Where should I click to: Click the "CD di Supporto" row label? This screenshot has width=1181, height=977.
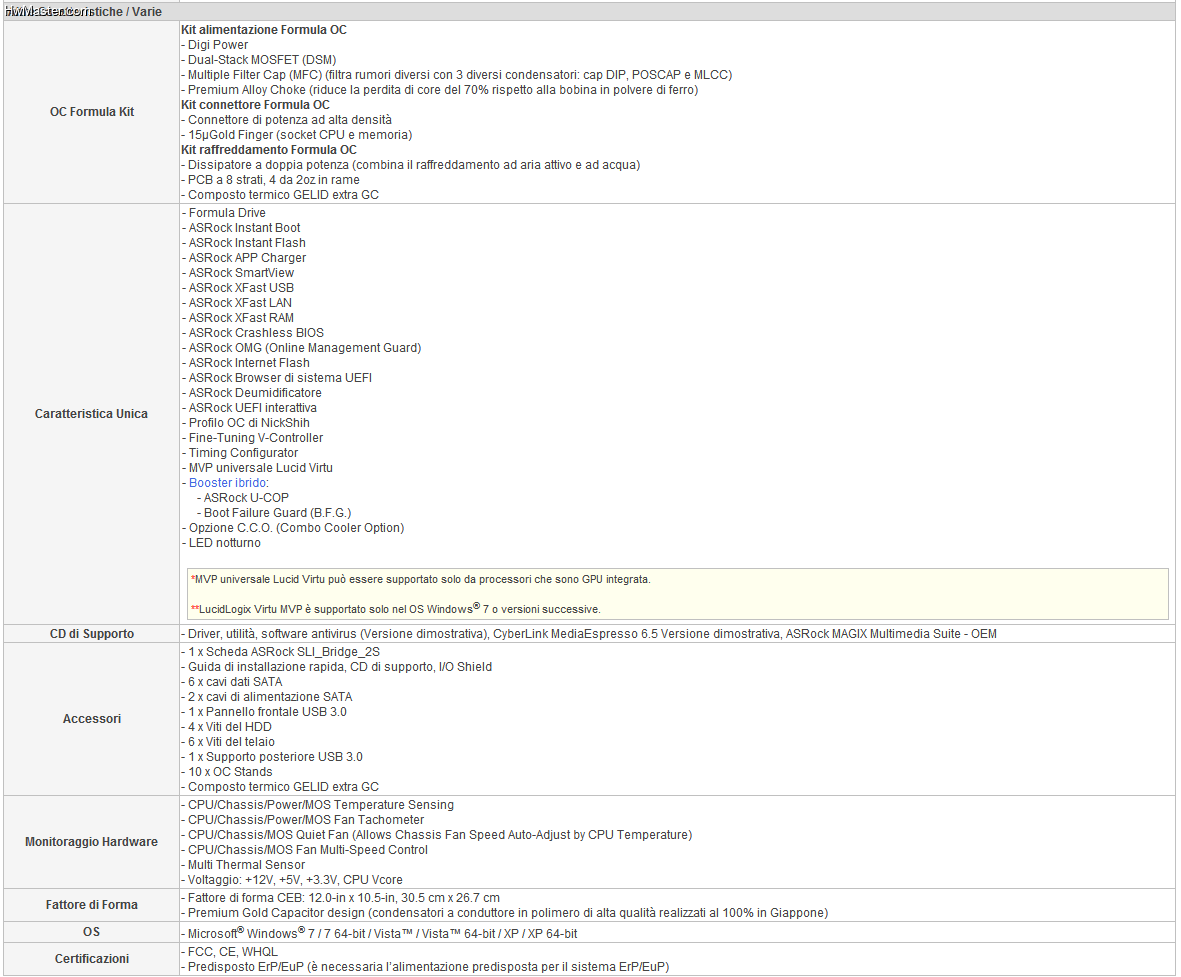[x=92, y=634]
